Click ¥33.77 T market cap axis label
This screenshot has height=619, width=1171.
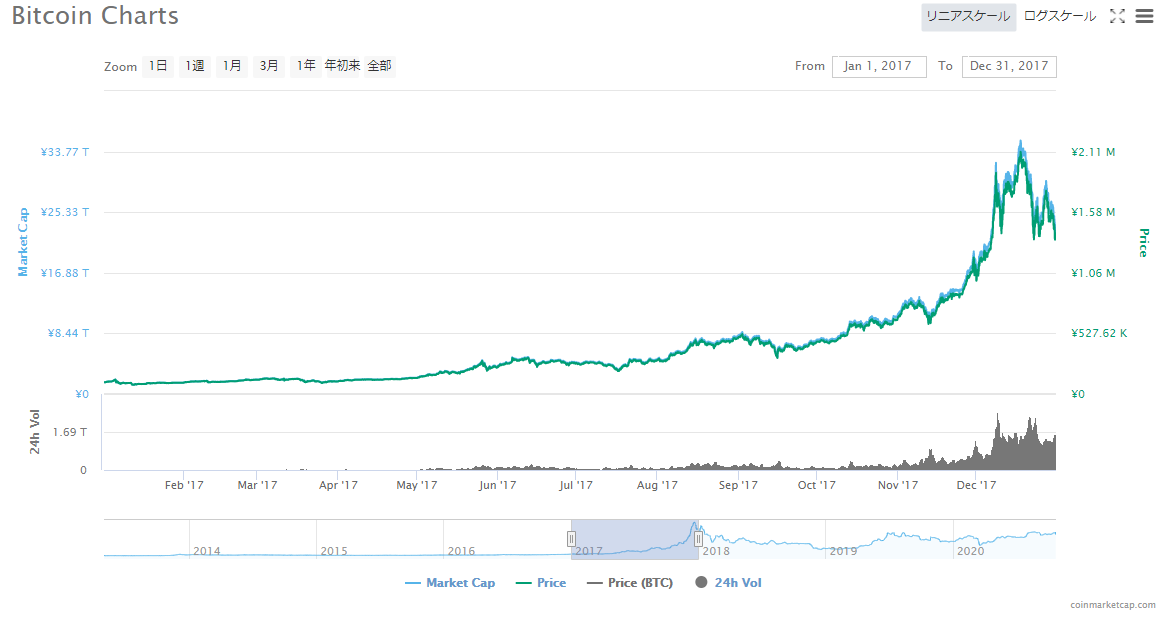(x=65, y=152)
